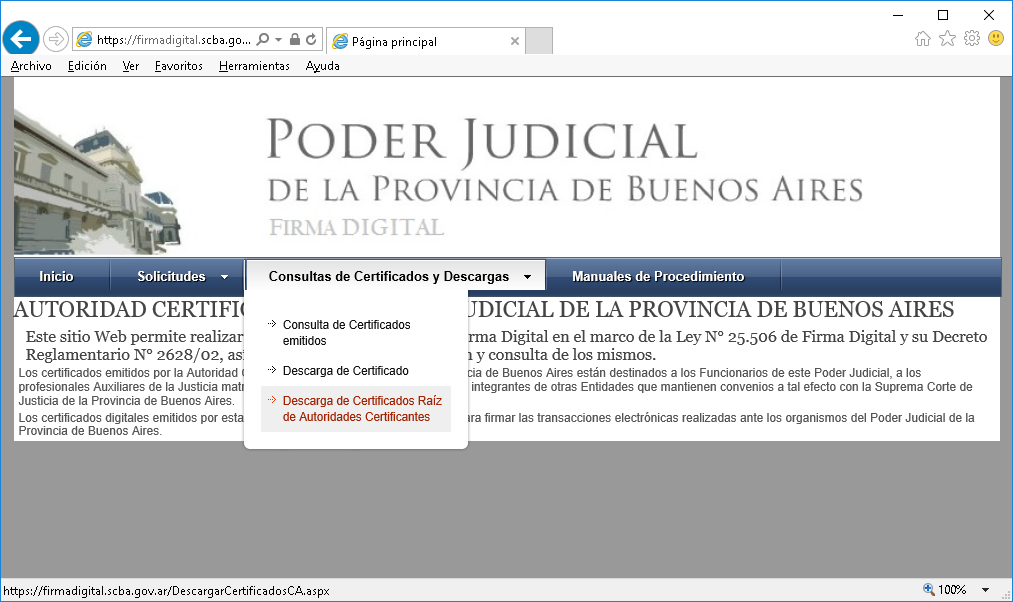Open Favorites with the star icon
Screen dimensions: 1013x602
pos(947,38)
